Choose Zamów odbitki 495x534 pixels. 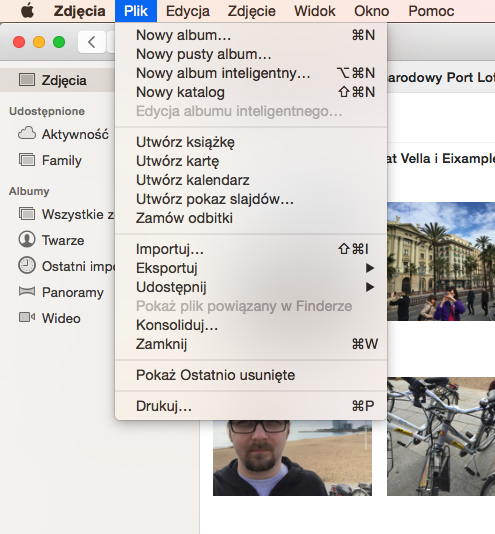tap(251, 218)
